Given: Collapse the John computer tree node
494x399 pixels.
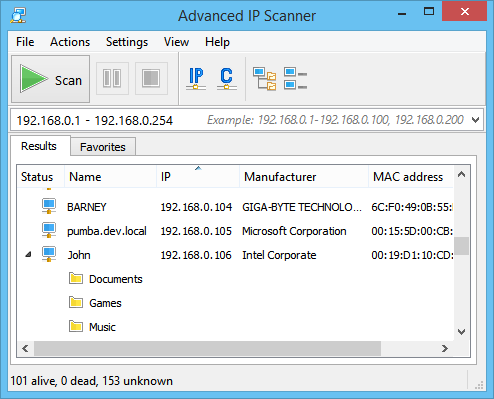Looking at the screenshot, I should (28, 255).
